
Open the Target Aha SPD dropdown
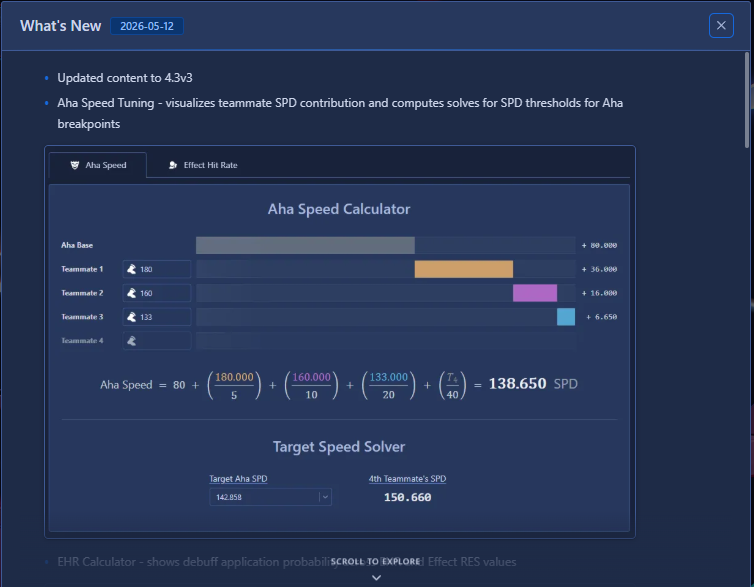pyautogui.click(x=270, y=497)
